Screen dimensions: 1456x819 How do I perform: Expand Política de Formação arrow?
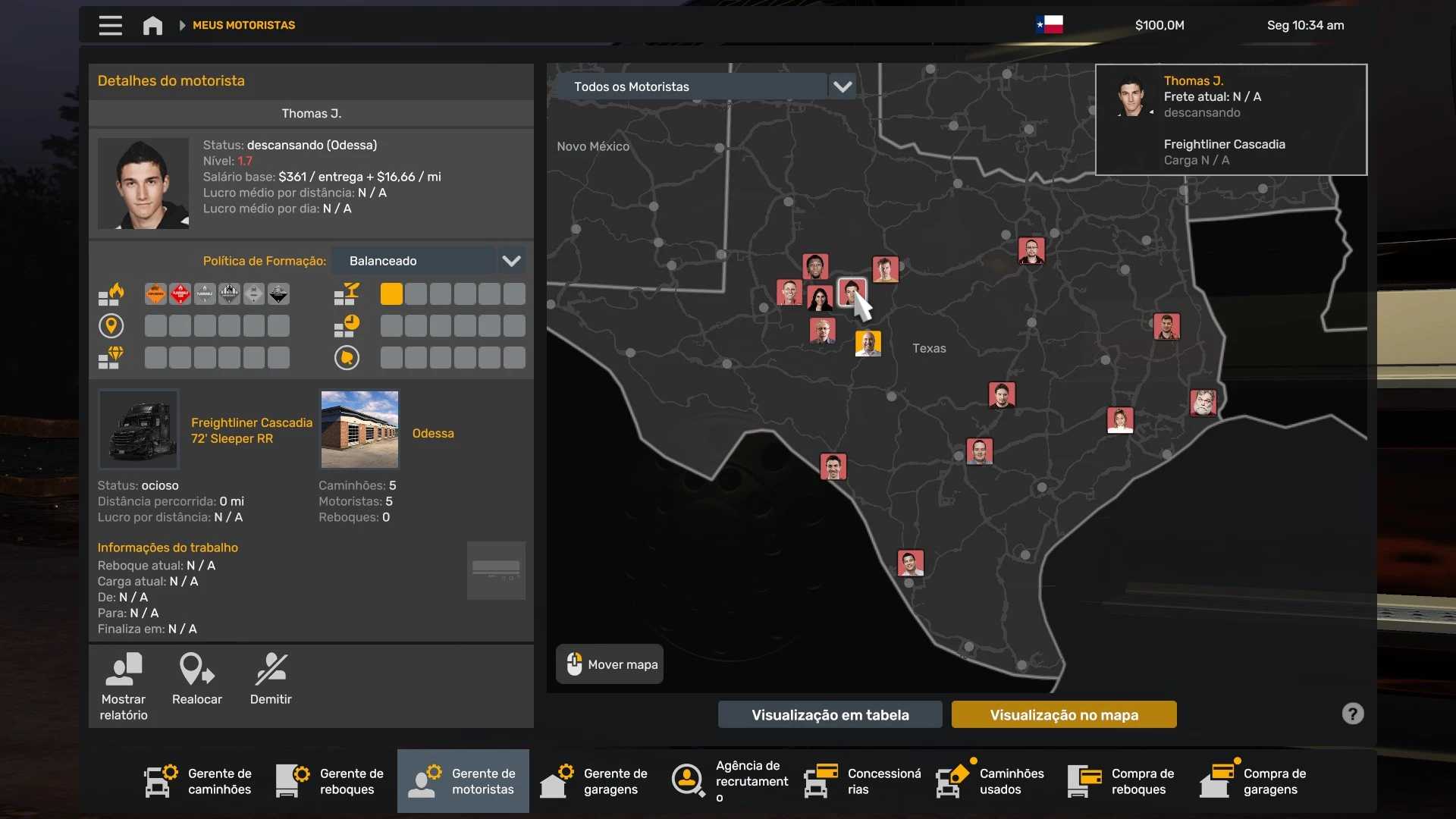(x=512, y=261)
